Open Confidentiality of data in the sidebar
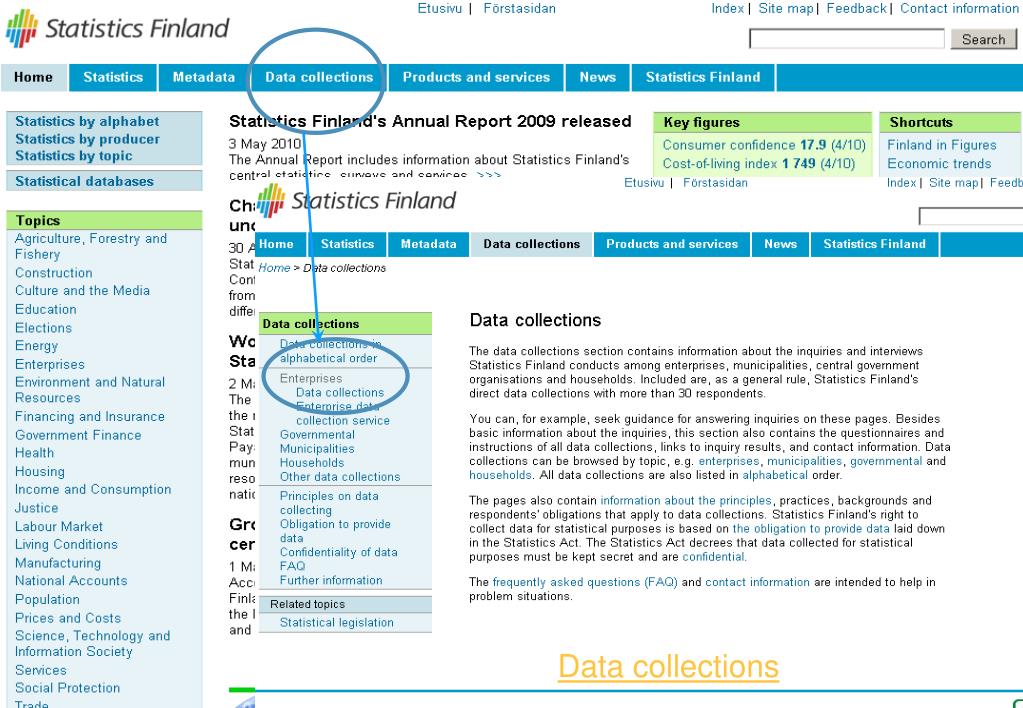Image resolution: width=1023 pixels, height=708 pixels. [x=339, y=552]
